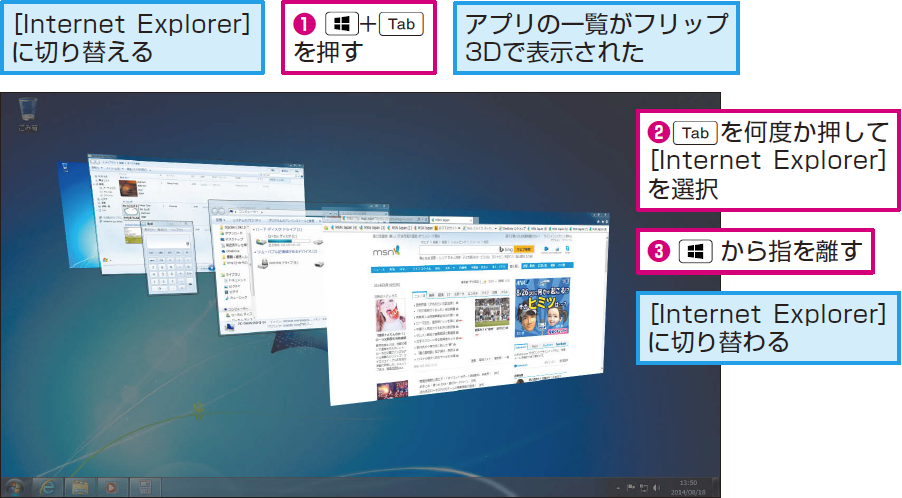Open the Action Center flag icon

(x=631, y=488)
